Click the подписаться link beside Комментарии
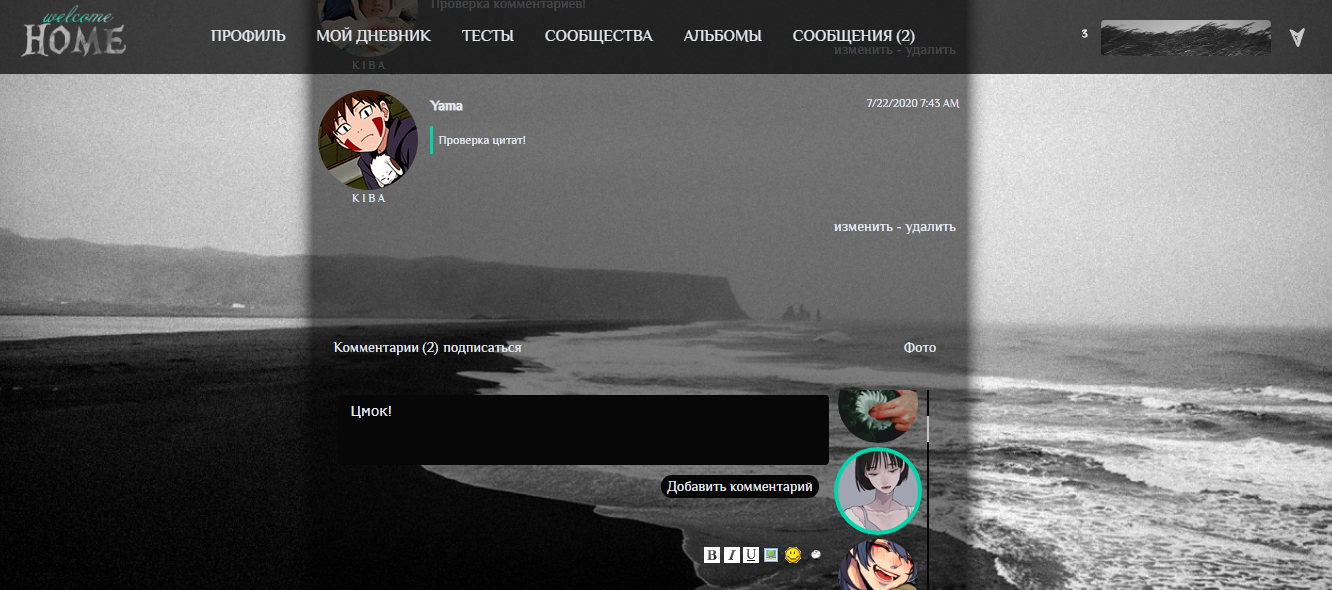The width and height of the screenshot is (1332, 590). coord(482,347)
